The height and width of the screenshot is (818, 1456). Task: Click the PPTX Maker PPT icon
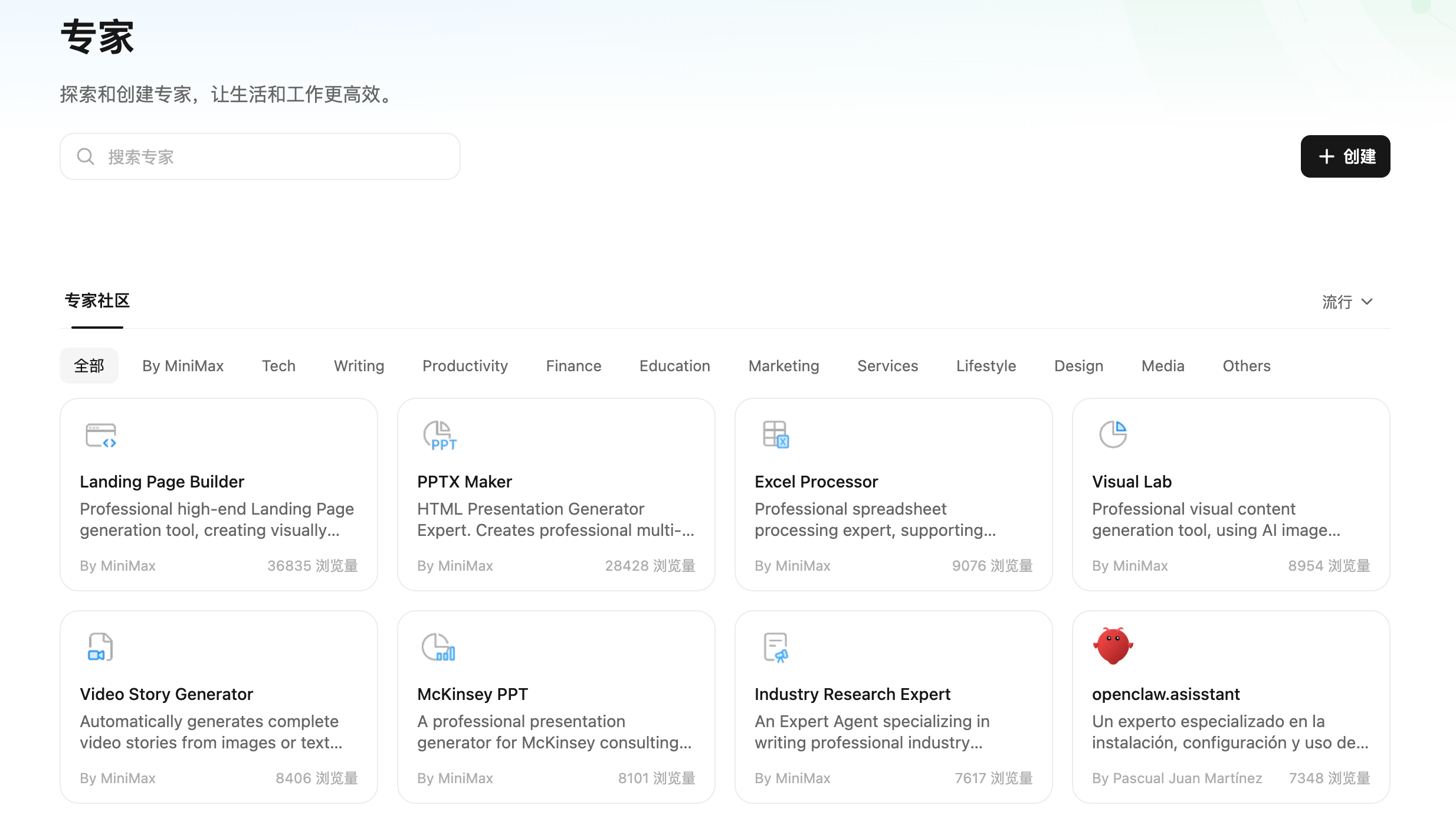[x=440, y=436]
